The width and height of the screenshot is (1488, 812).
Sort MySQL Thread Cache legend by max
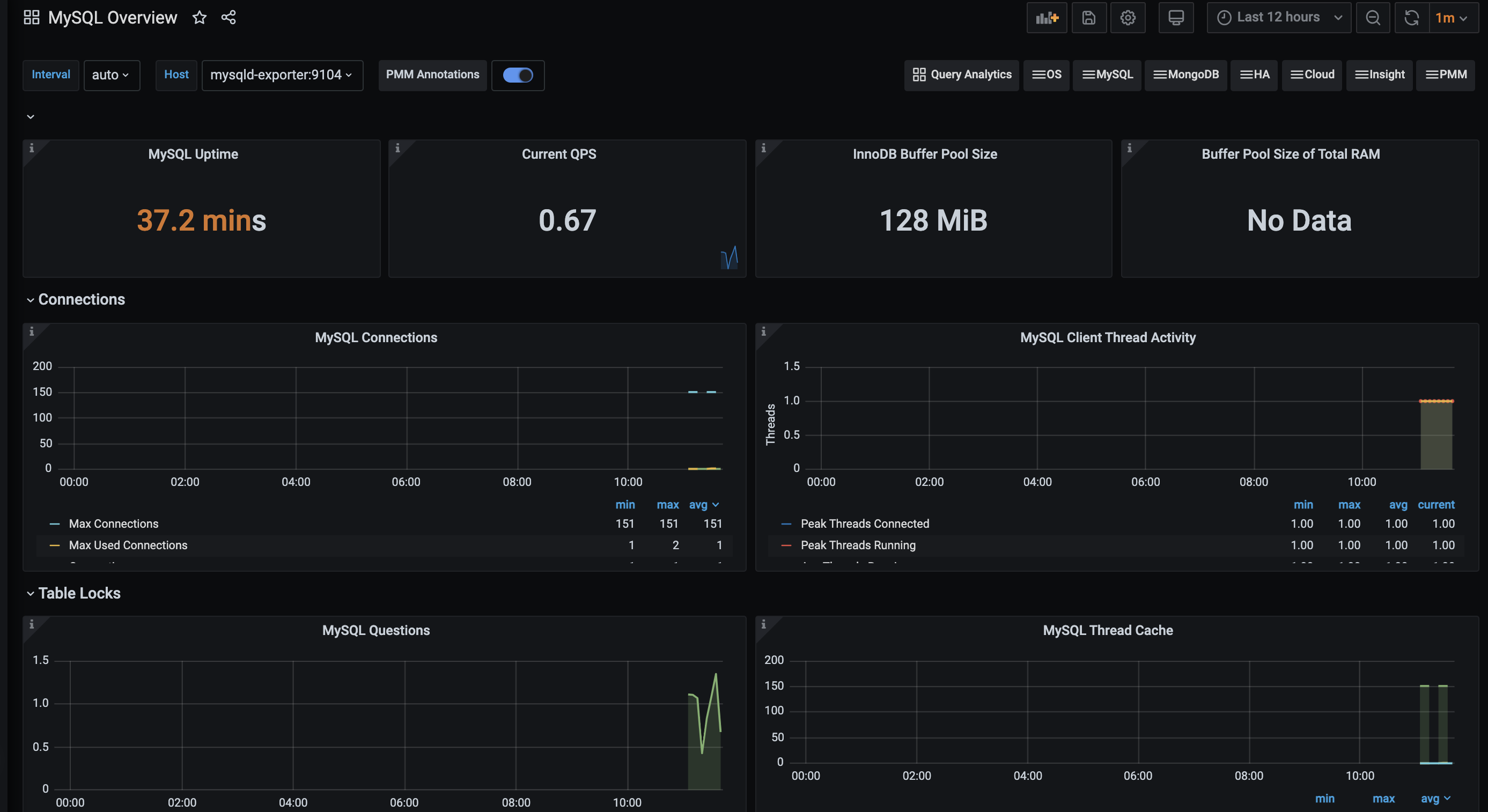pos(1383,799)
